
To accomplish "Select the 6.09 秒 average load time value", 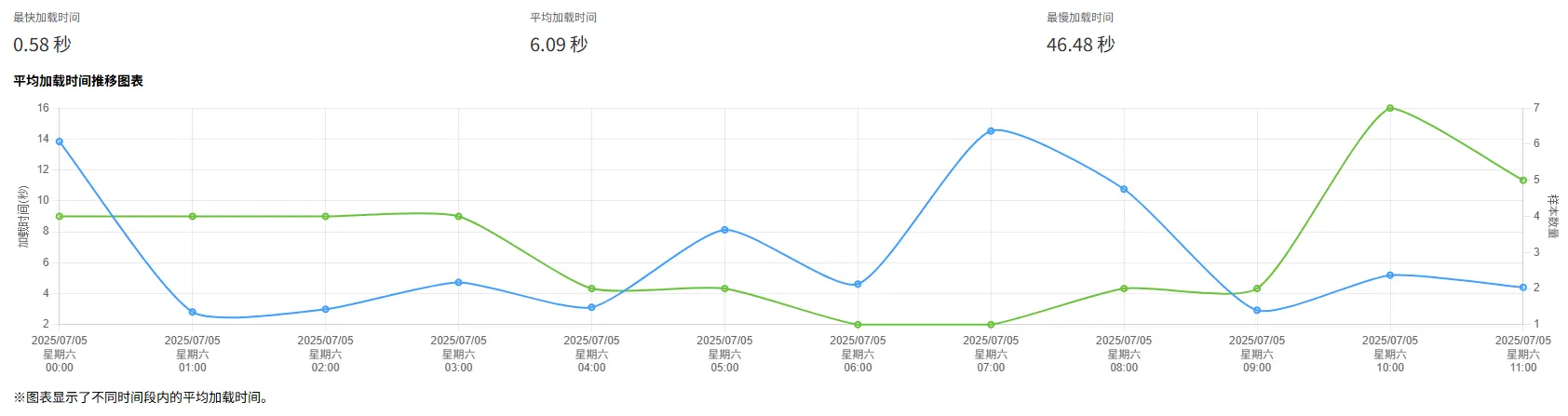I will pyautogui.click(x=559, y=45).
